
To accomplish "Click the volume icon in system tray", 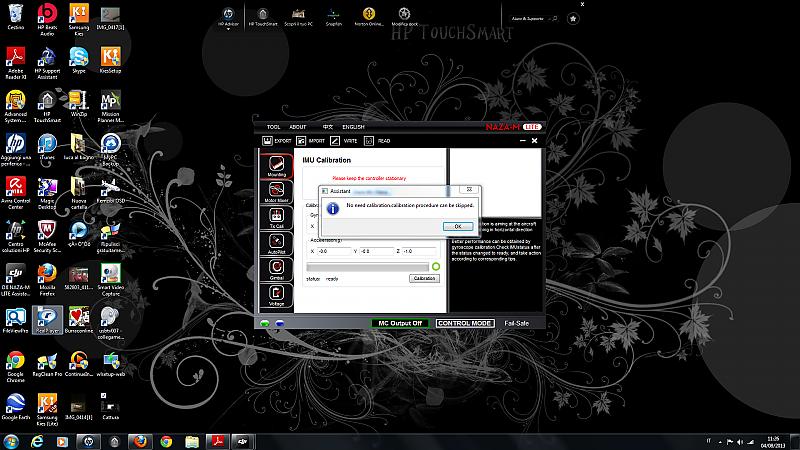I will pos(740,442).
